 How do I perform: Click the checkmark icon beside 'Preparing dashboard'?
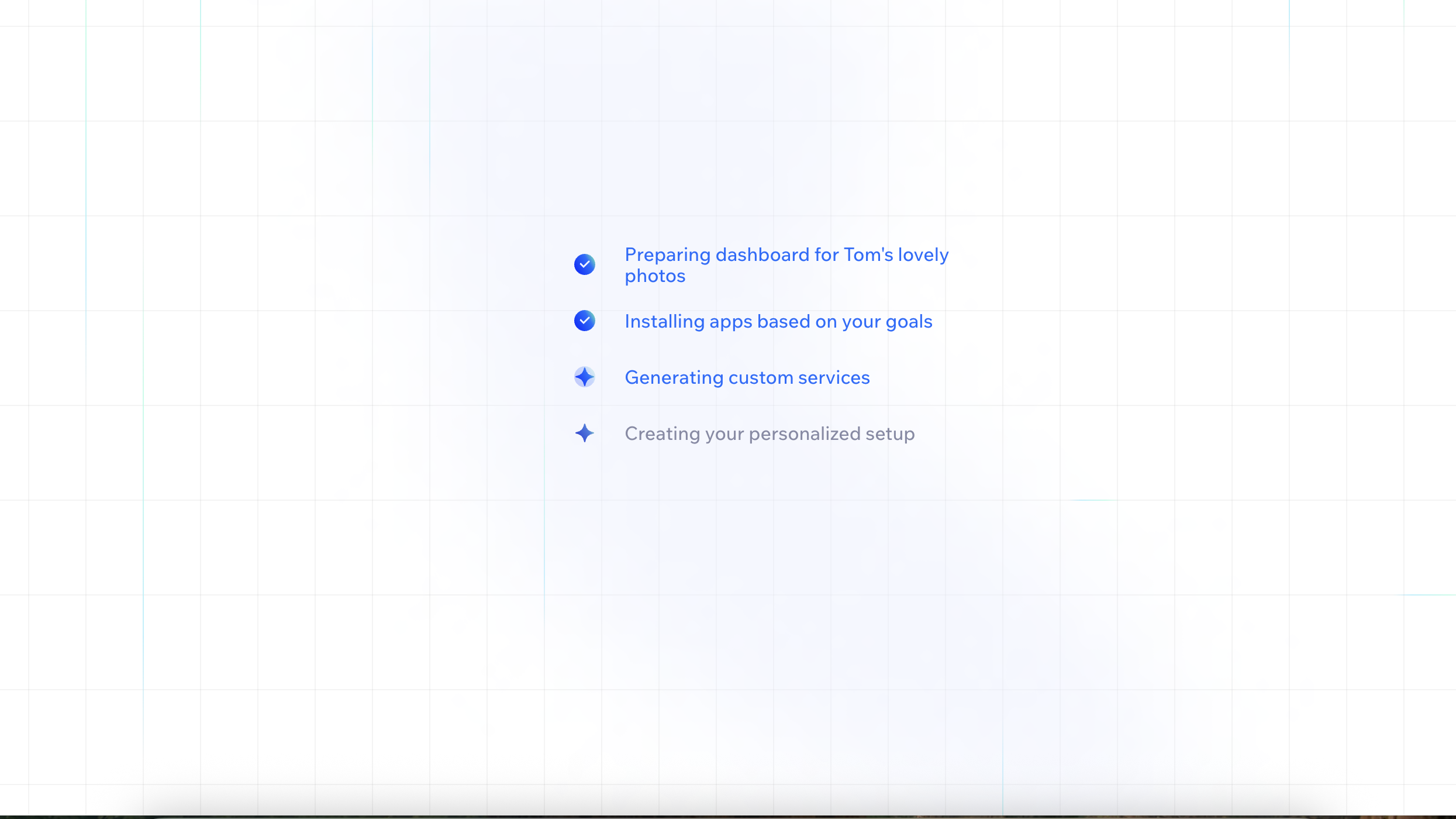(x=584, y=264)
